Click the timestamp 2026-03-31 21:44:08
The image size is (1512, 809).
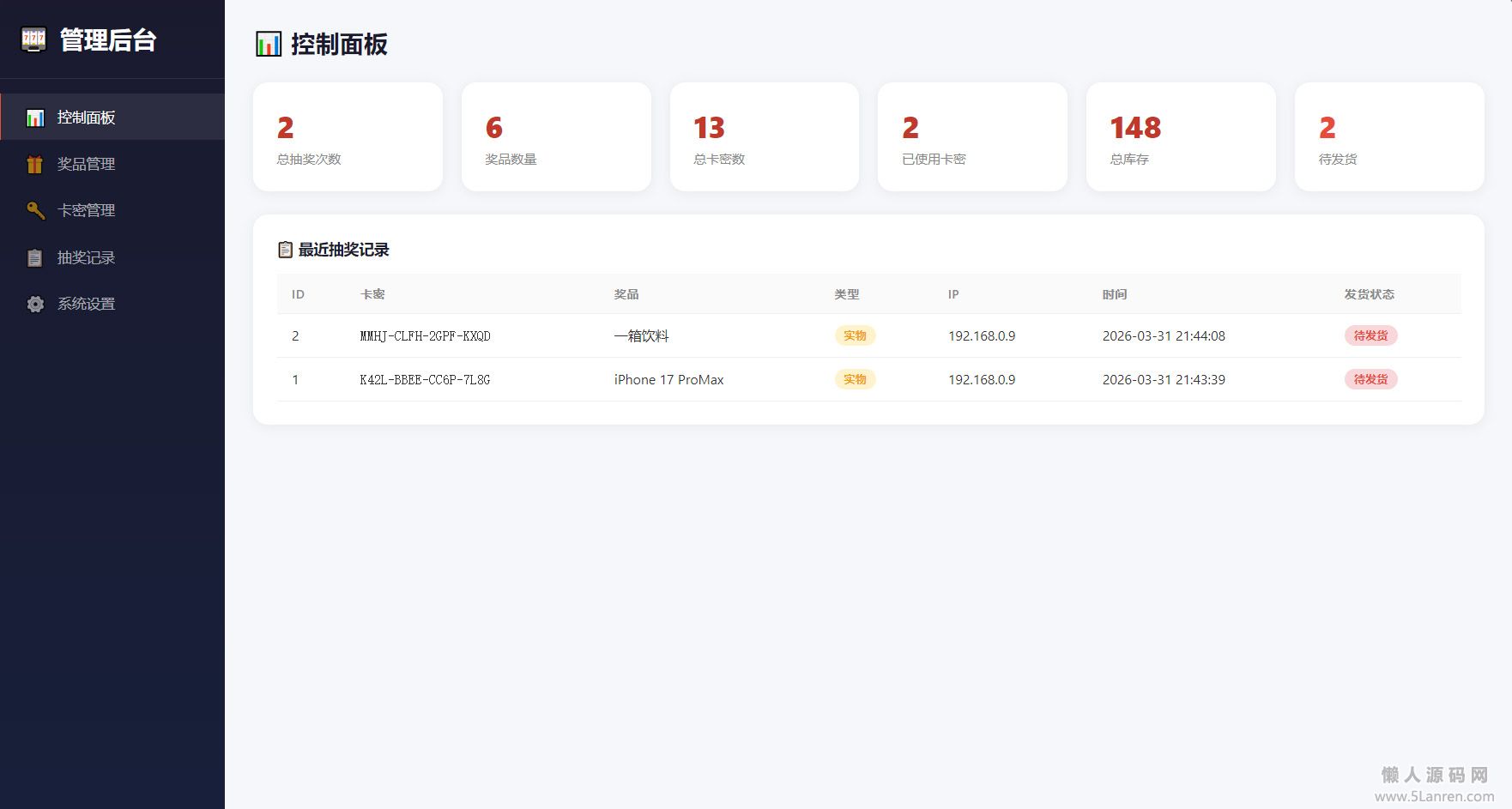(1164, 336)
